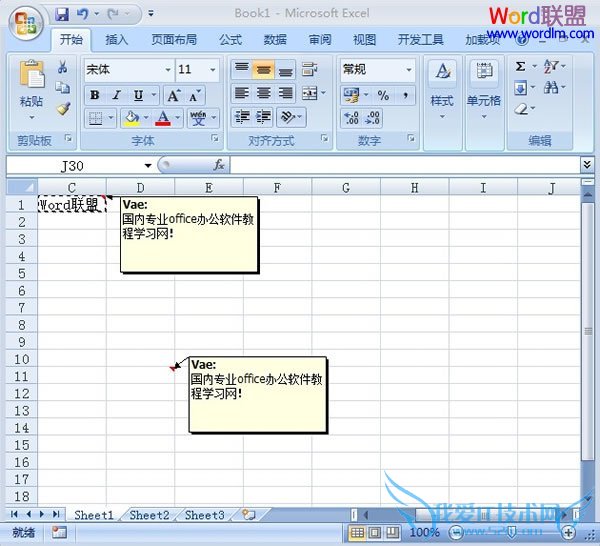Apply yellow fill color bucket
This screenshot has width=600, height=546.
[x=131, y=117]
